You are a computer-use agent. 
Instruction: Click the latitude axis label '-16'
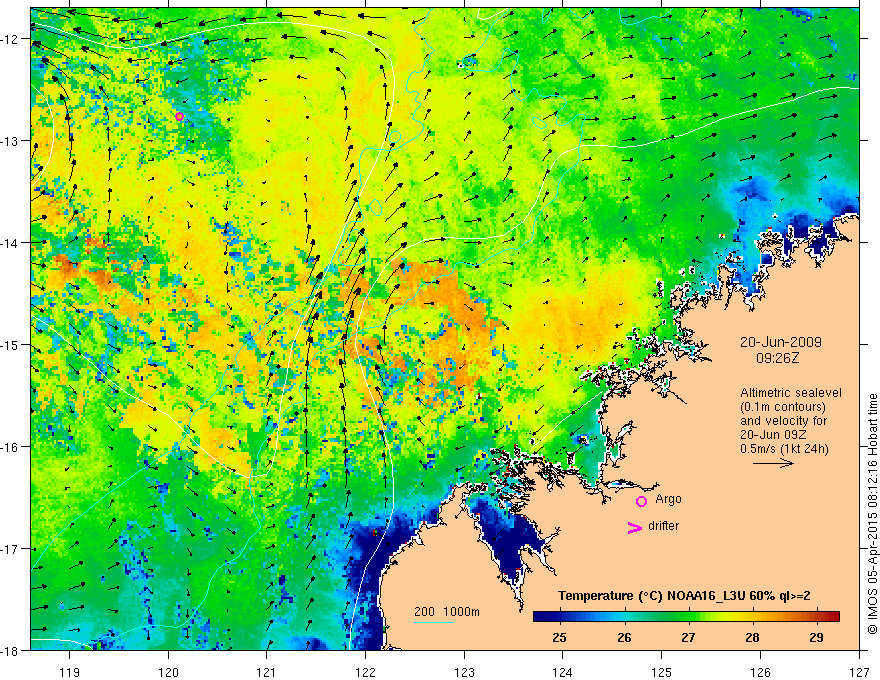coord(11,447)
